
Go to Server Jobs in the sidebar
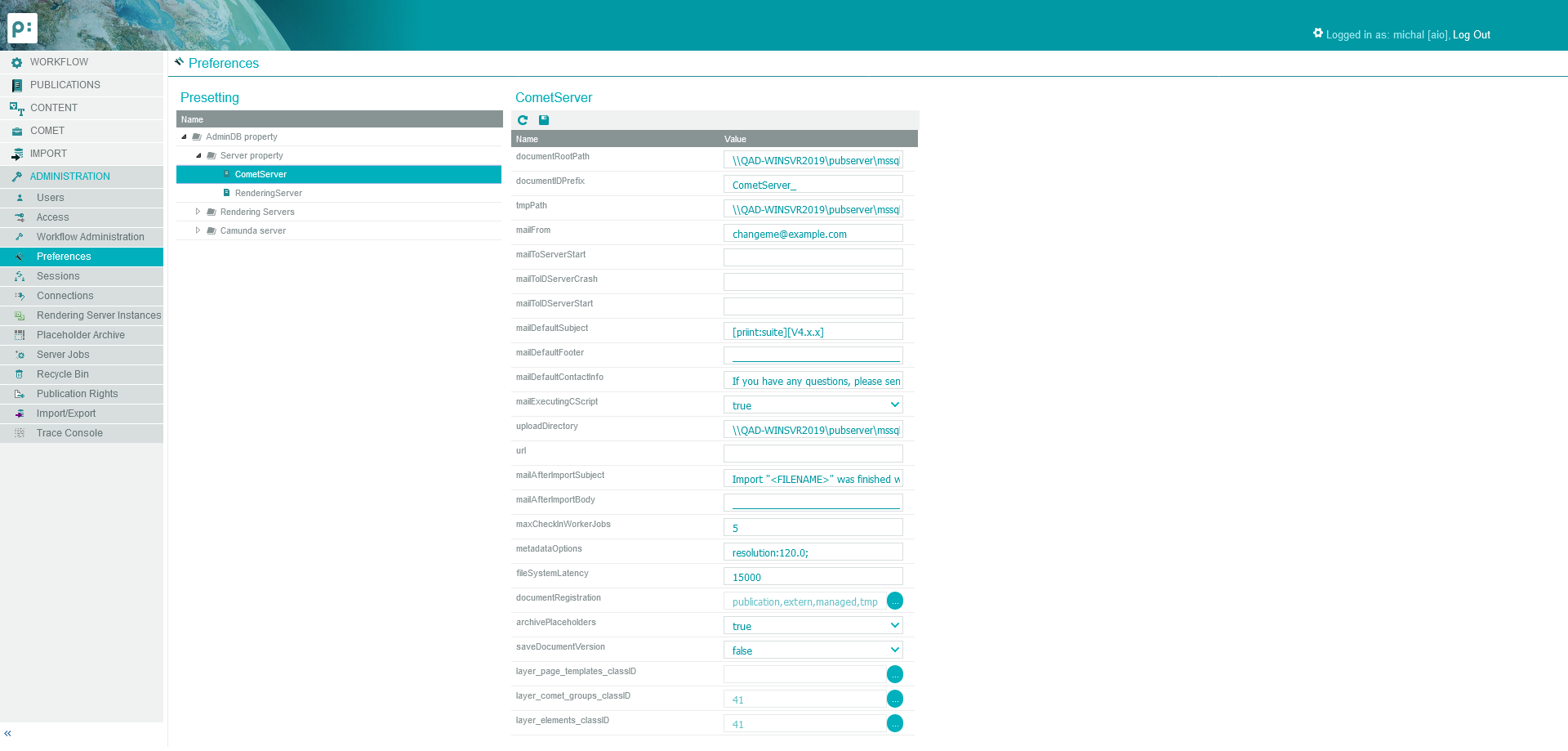(63, 355)
